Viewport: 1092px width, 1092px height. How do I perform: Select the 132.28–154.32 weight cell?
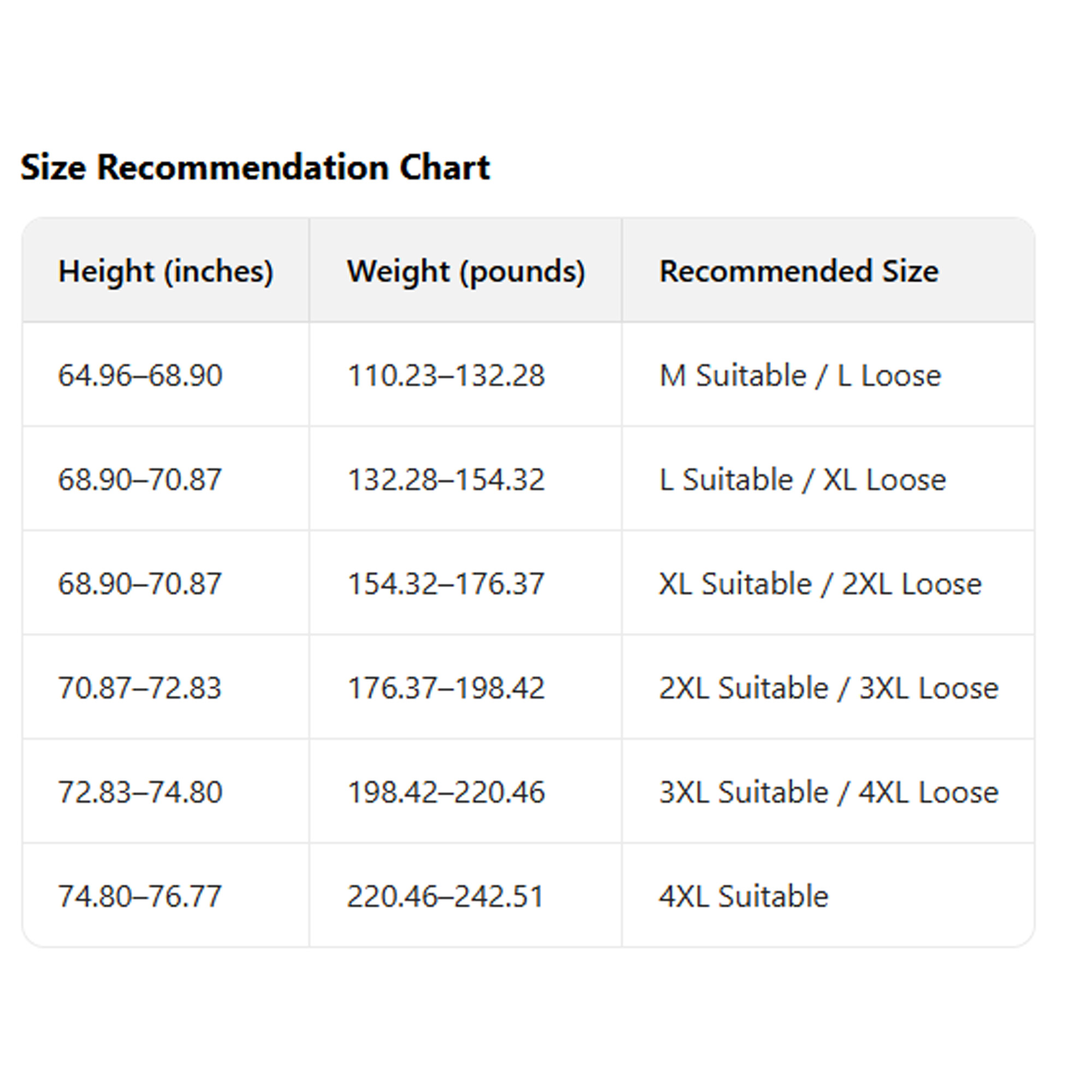coord(446,479)
